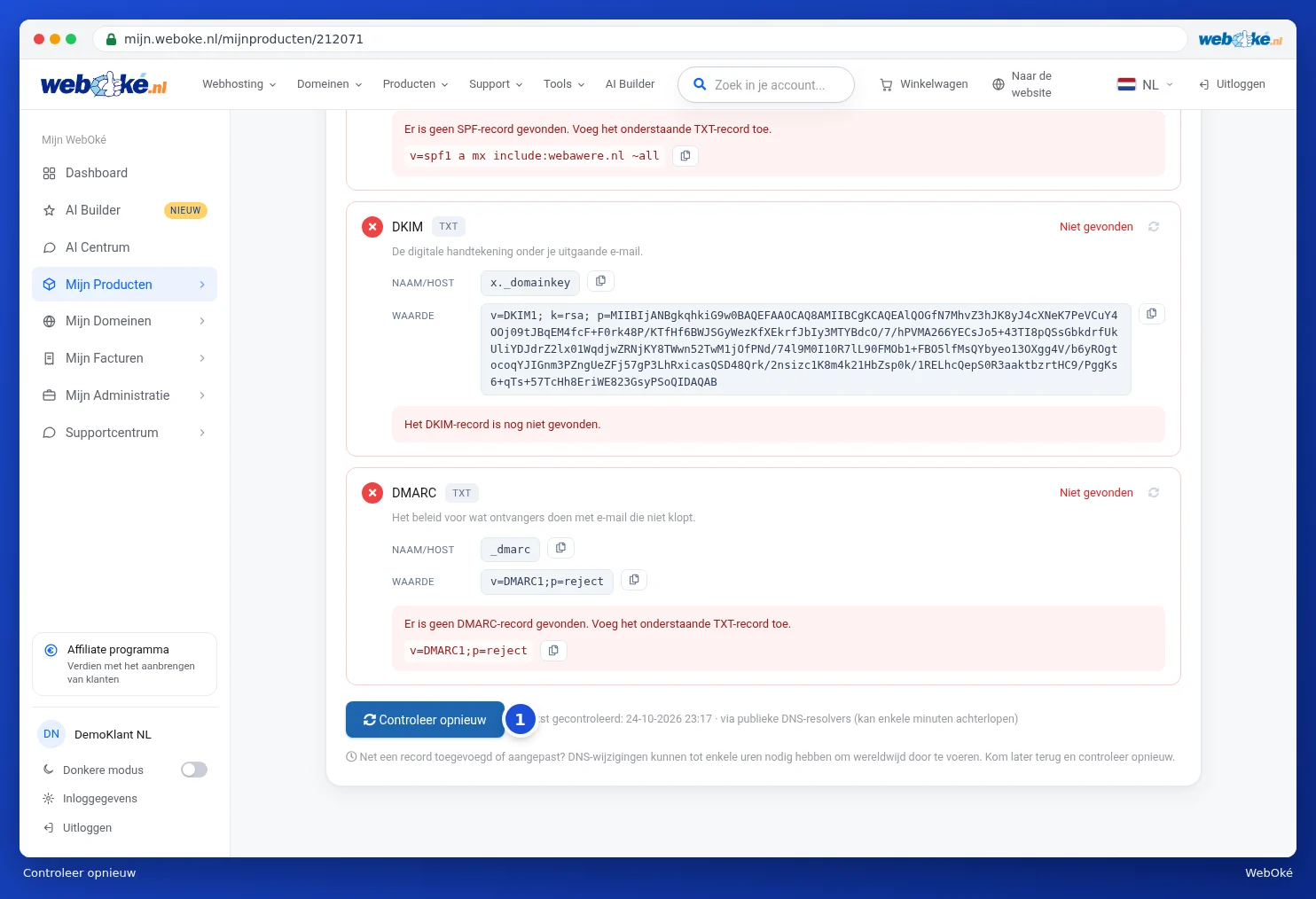Image resolution: width=1316 pixels, height=899 pixels.
Task: Copy the _dmarc host name
Action: [x=560, y=548]
